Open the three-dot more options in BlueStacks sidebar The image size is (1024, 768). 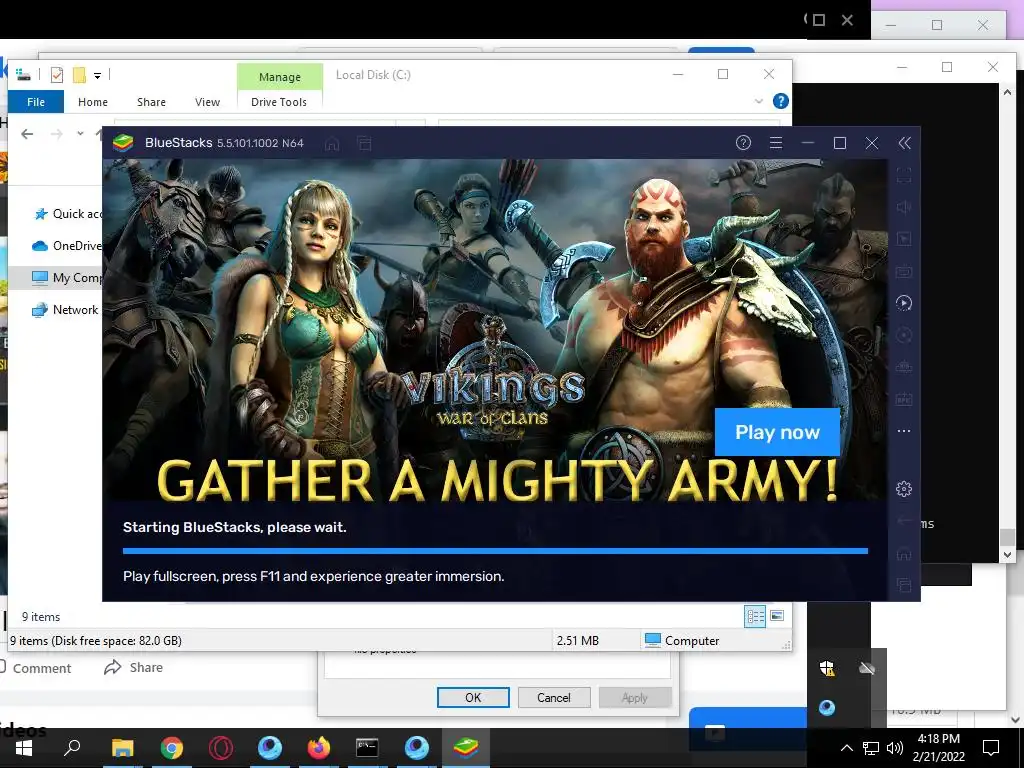point(904,431)
